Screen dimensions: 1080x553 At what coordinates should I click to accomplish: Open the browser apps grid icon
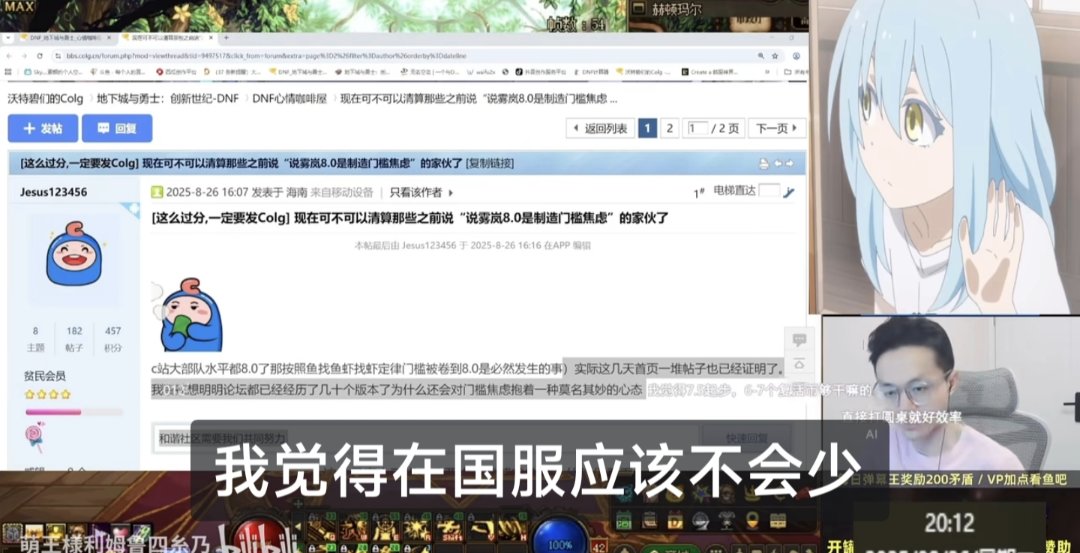[9, 71]
